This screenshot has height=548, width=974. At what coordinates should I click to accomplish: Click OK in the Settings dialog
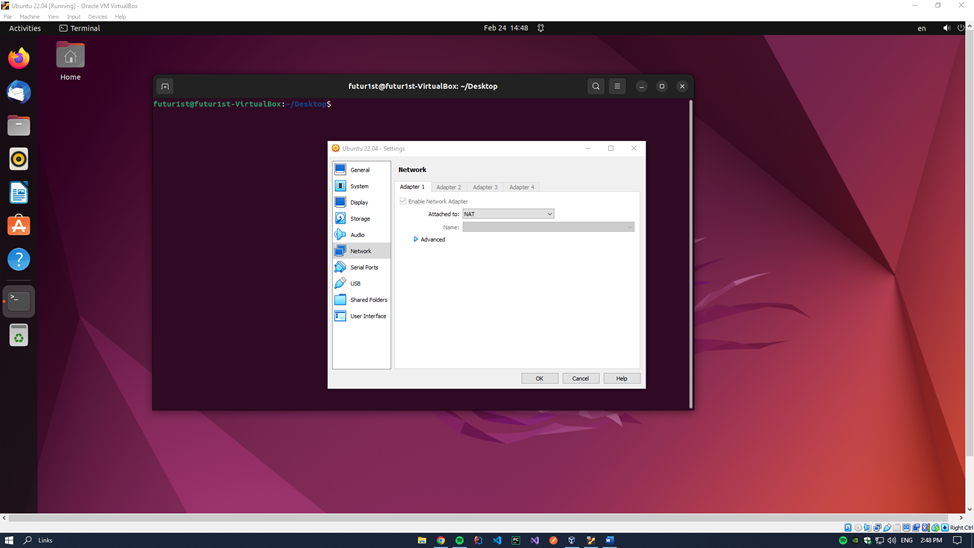click(x=539, y=378)
